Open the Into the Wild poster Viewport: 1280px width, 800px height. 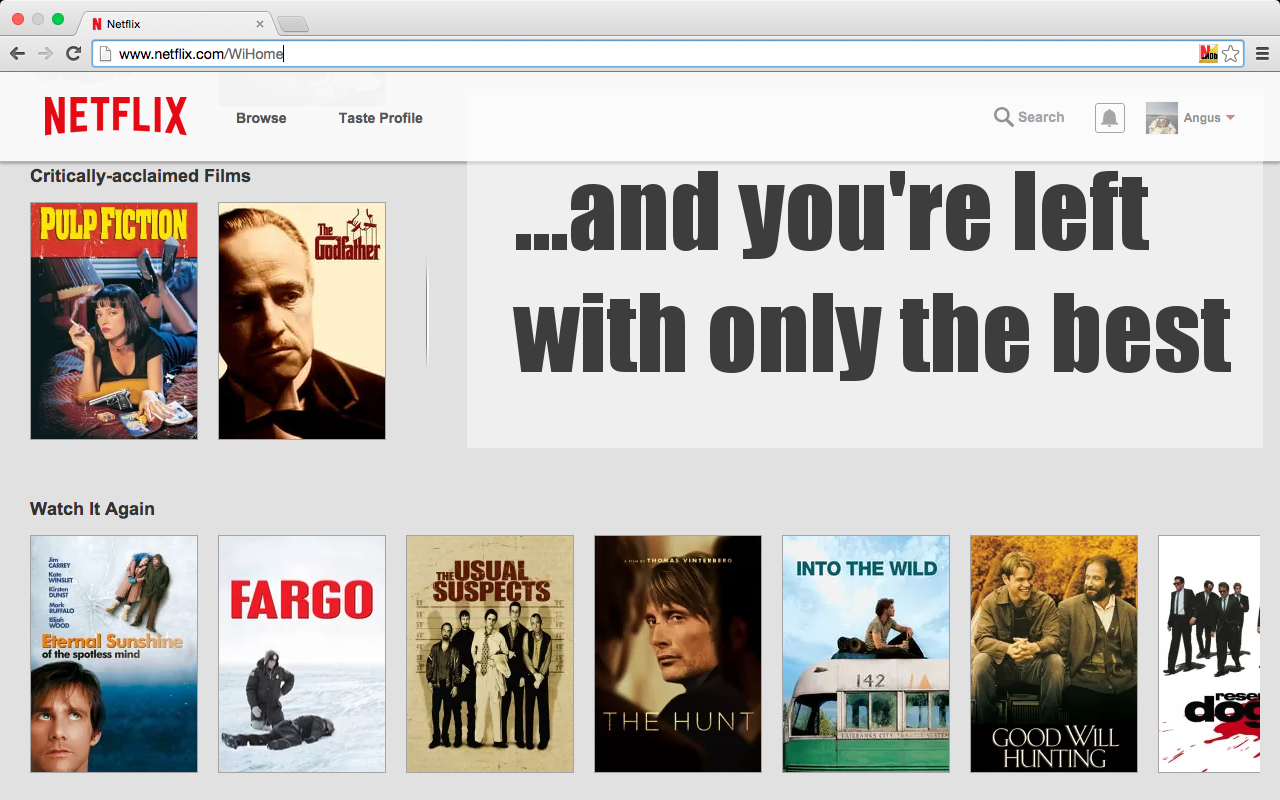click(866, 654)
